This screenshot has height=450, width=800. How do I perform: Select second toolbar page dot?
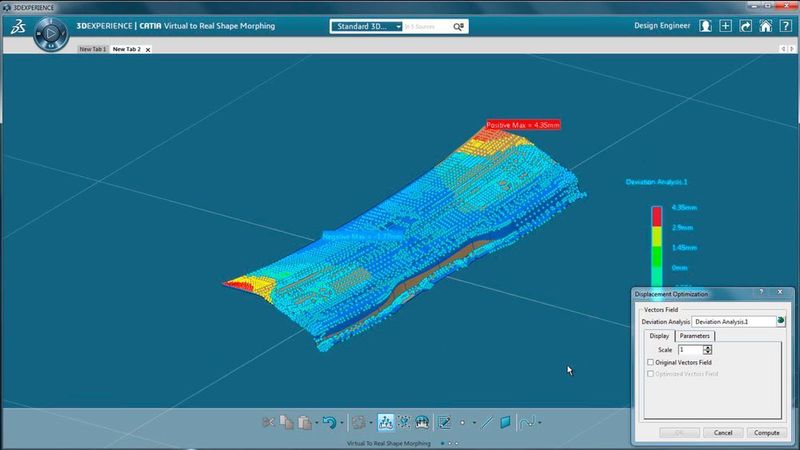450,443
